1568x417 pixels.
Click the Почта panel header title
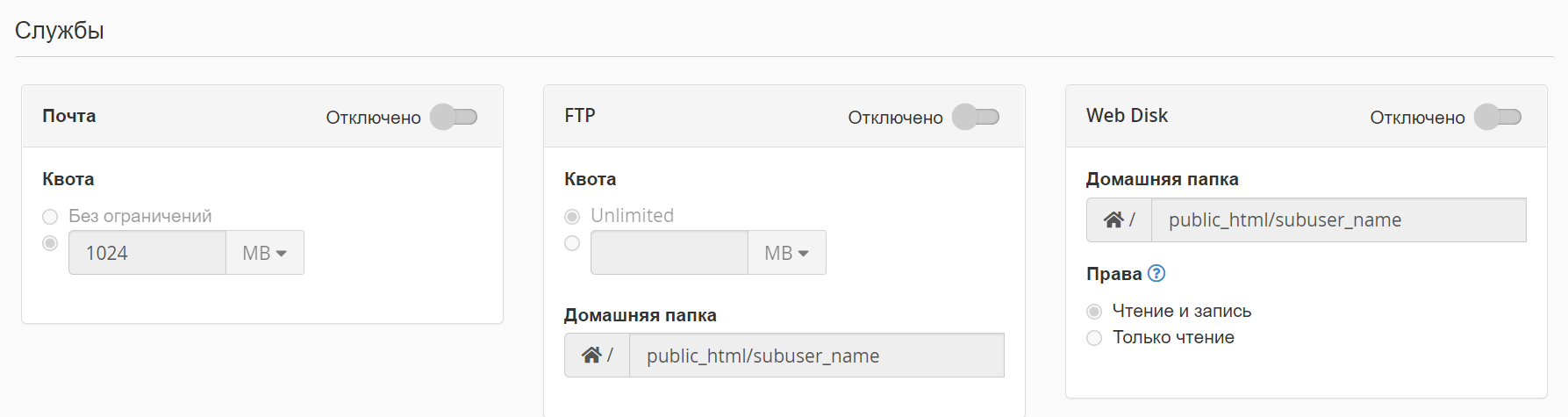click(69, 116)
